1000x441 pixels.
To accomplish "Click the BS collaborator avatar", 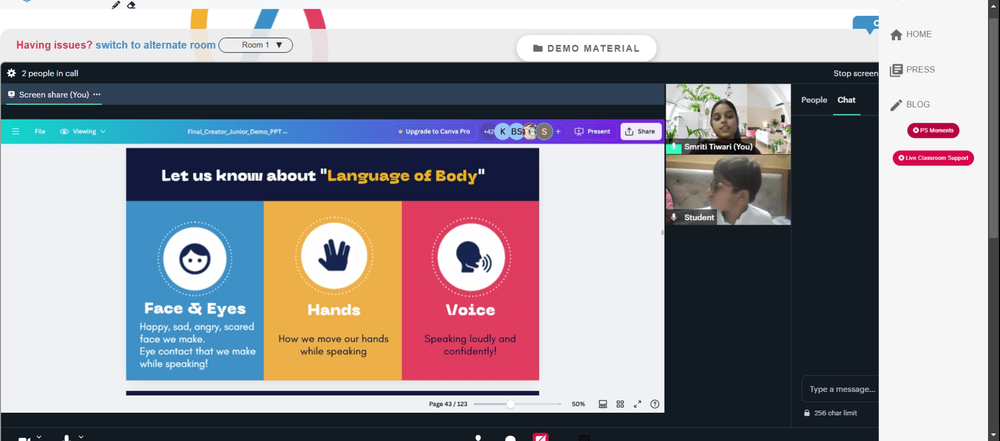I will 516,131.
